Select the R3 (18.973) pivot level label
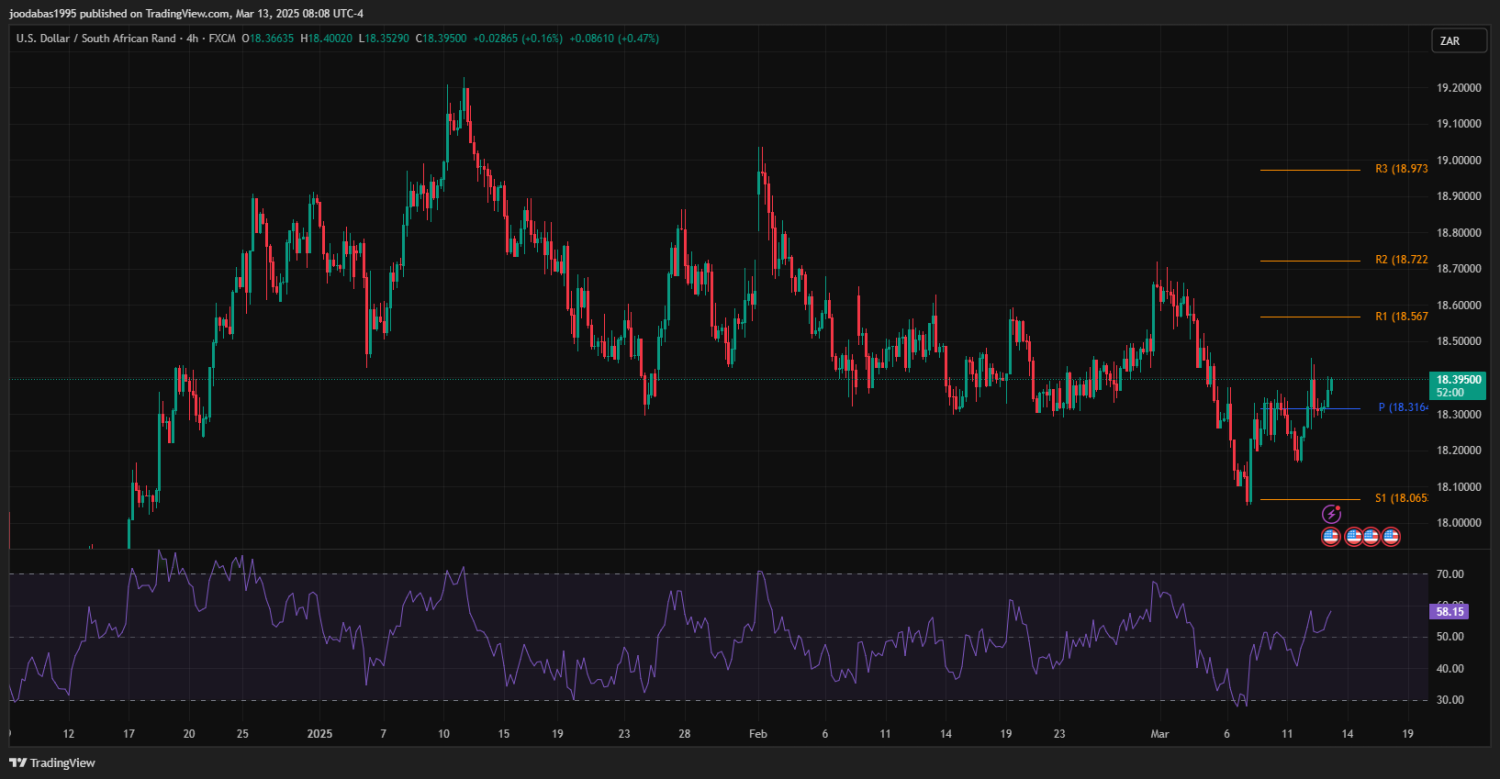 (1400, 169)
